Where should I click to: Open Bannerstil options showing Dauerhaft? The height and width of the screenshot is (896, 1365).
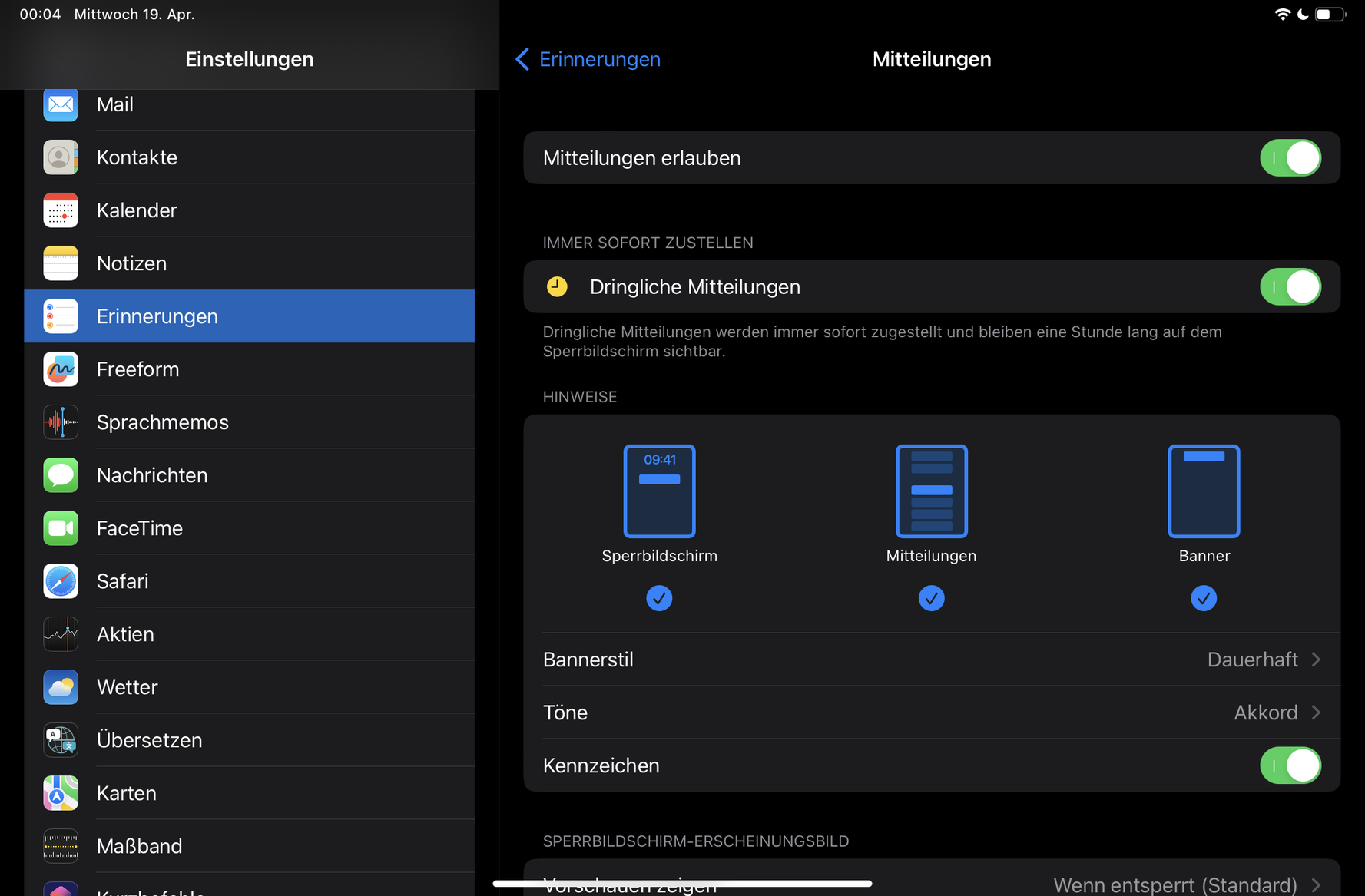click(931, 660)
